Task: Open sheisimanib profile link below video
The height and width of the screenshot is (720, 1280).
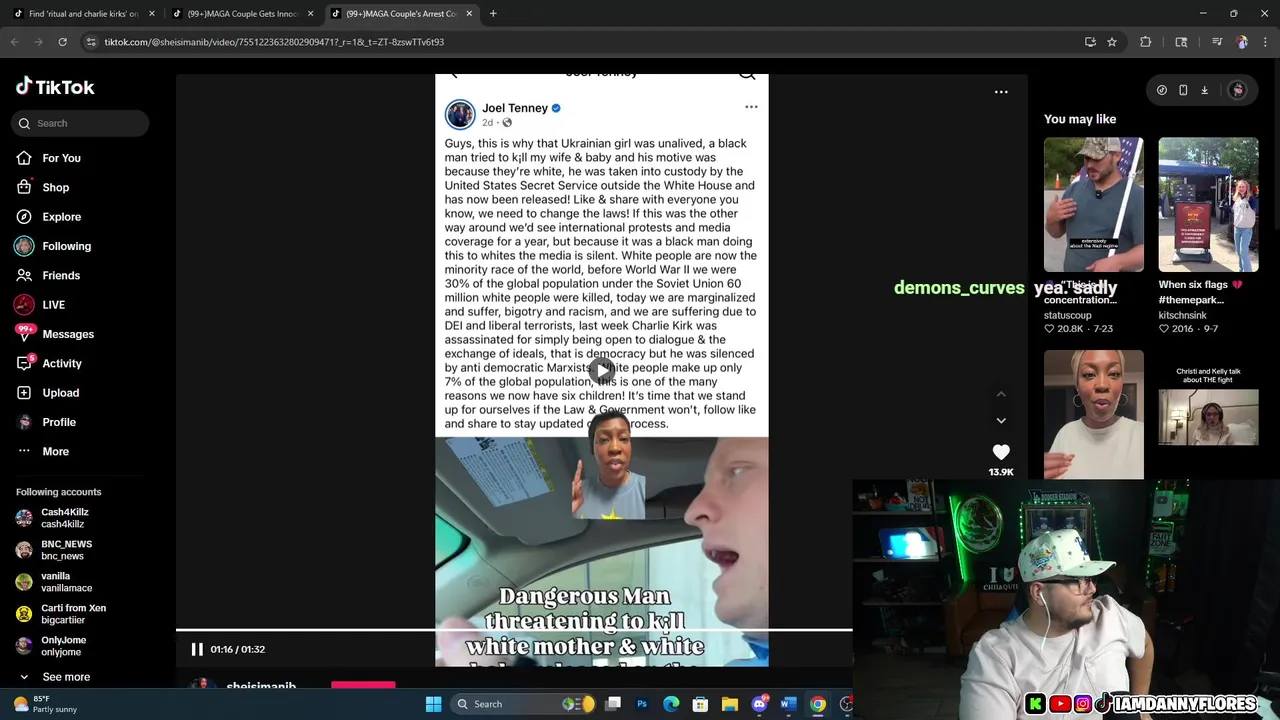Action: (x=260, y=687)
